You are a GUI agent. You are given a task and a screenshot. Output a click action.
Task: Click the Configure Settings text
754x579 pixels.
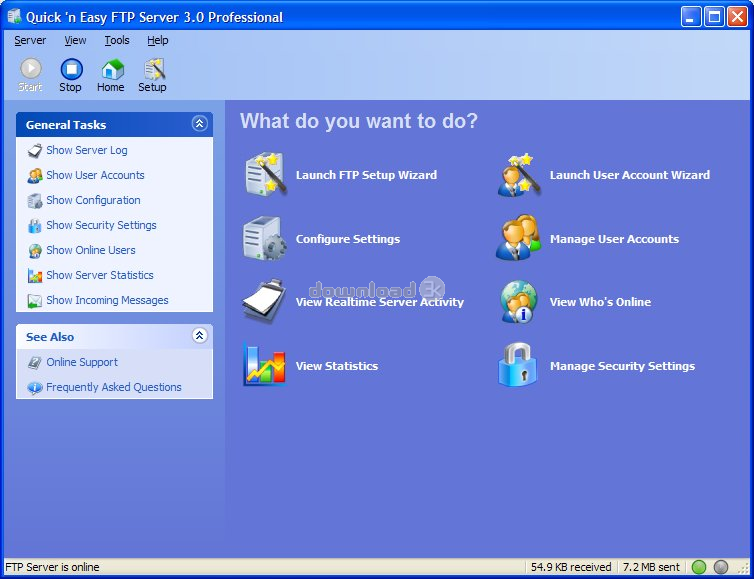tap(348, 239)
